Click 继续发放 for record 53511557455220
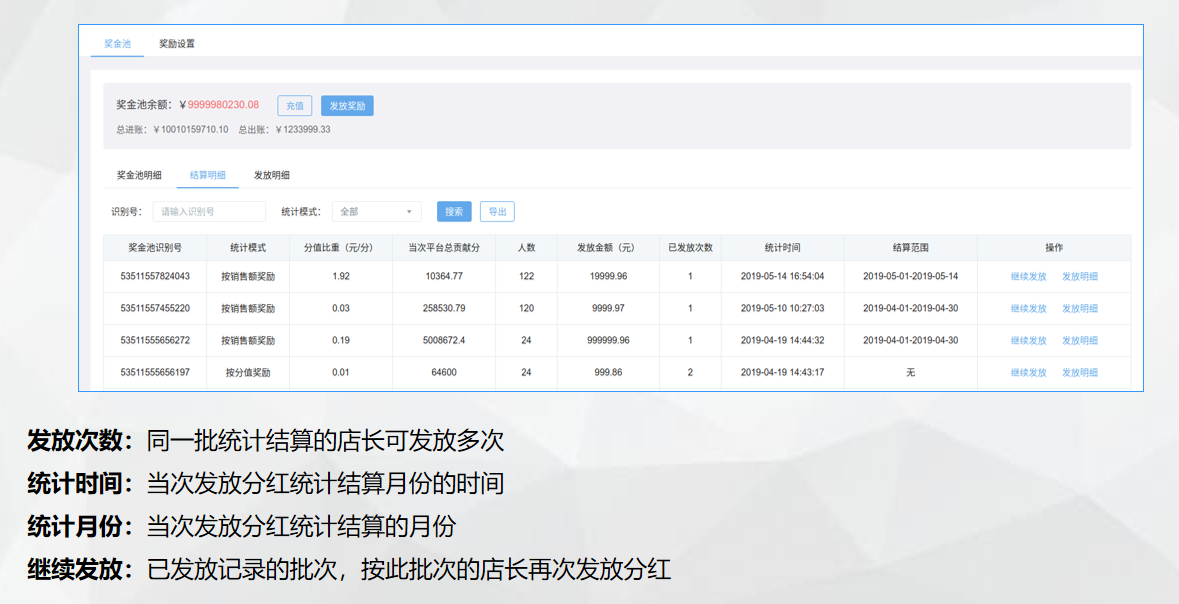Viewport: 1179px width, 604px height. (1028, 308)
